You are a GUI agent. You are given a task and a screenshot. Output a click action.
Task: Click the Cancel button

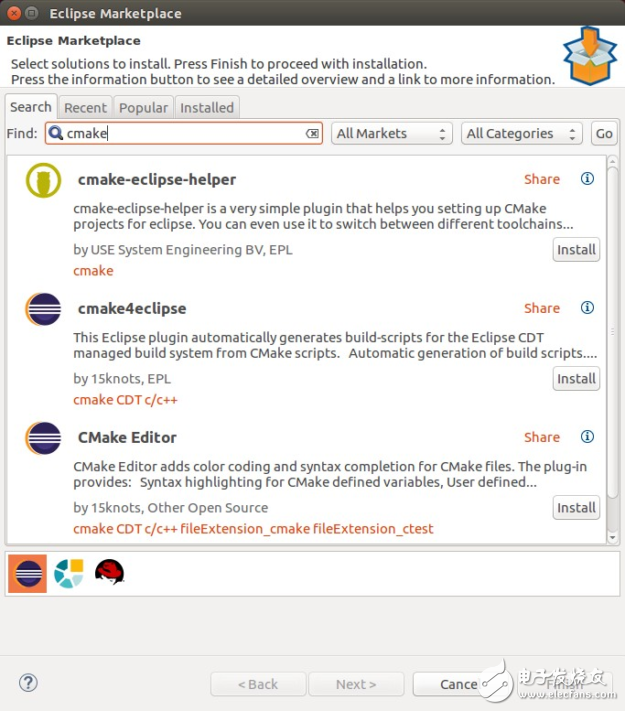(459, 684)
